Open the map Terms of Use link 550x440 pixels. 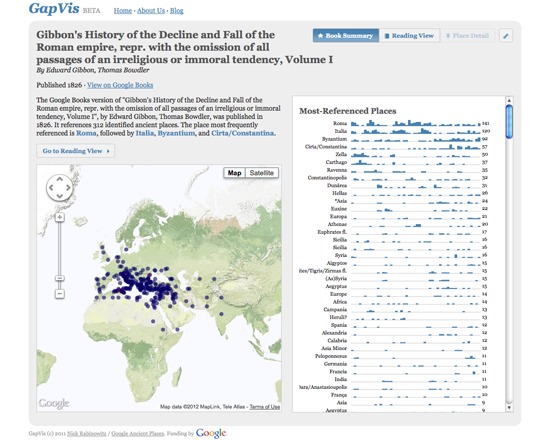265,407
